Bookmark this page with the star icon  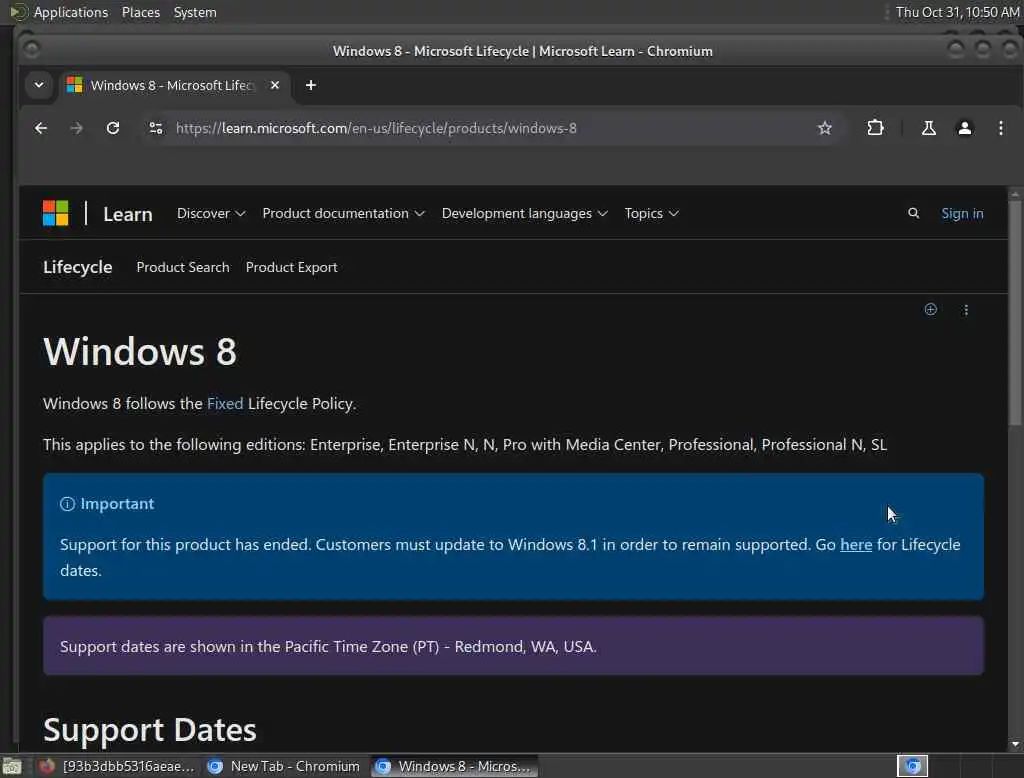[825, 128]
